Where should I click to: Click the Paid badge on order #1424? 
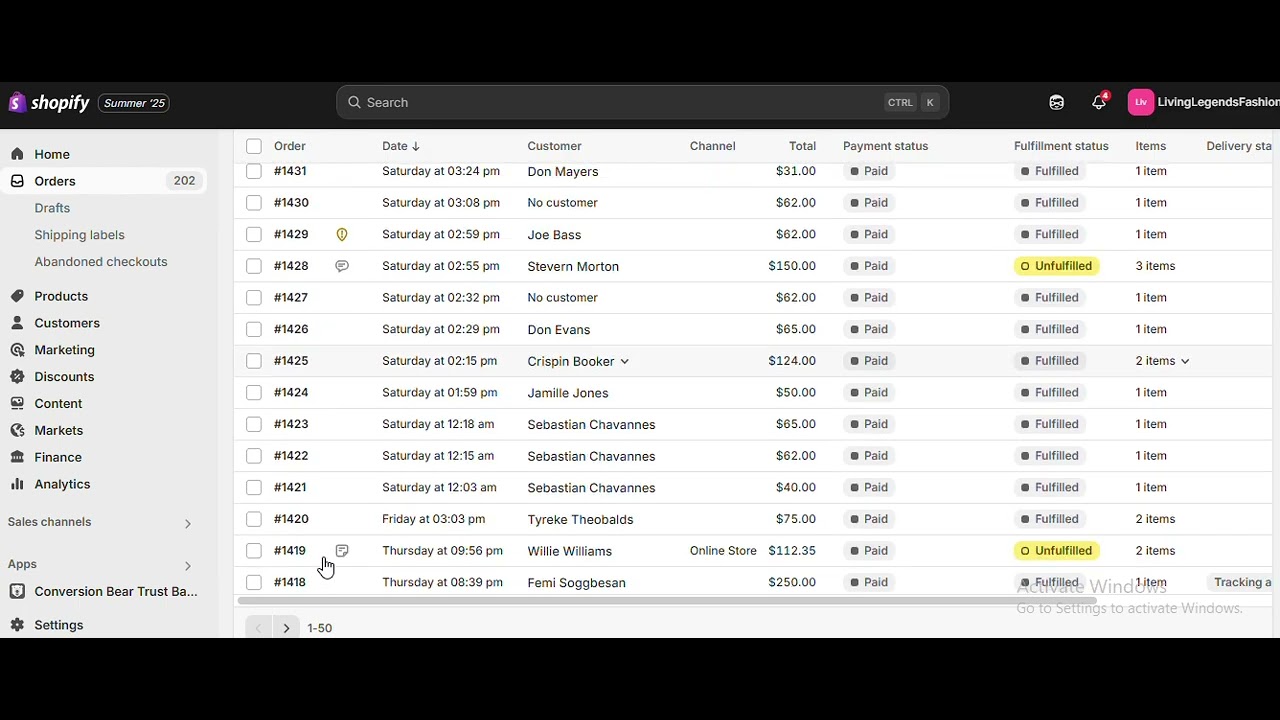coord(869,392)
